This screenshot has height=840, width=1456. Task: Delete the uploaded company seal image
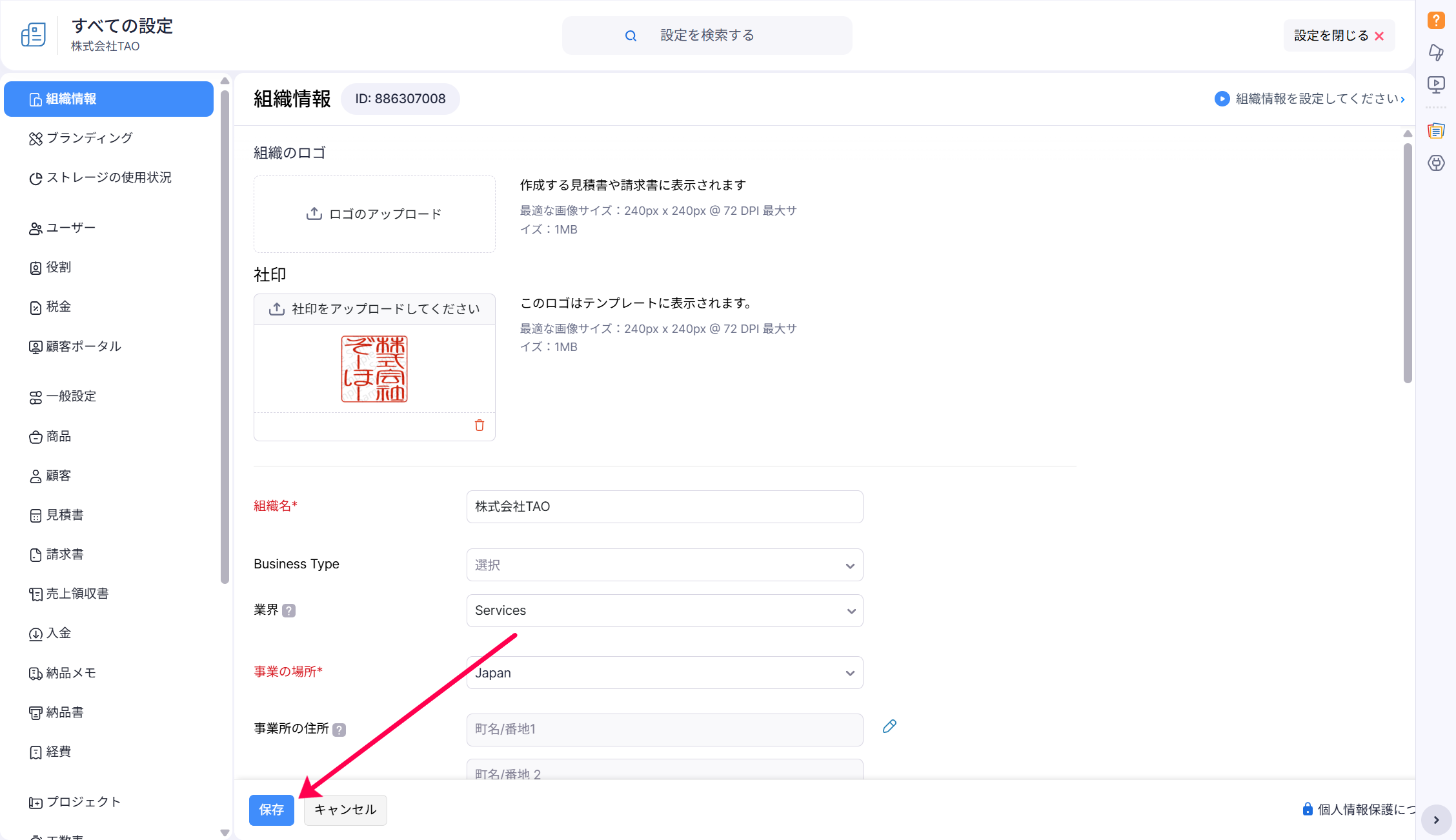coord(480,425)
